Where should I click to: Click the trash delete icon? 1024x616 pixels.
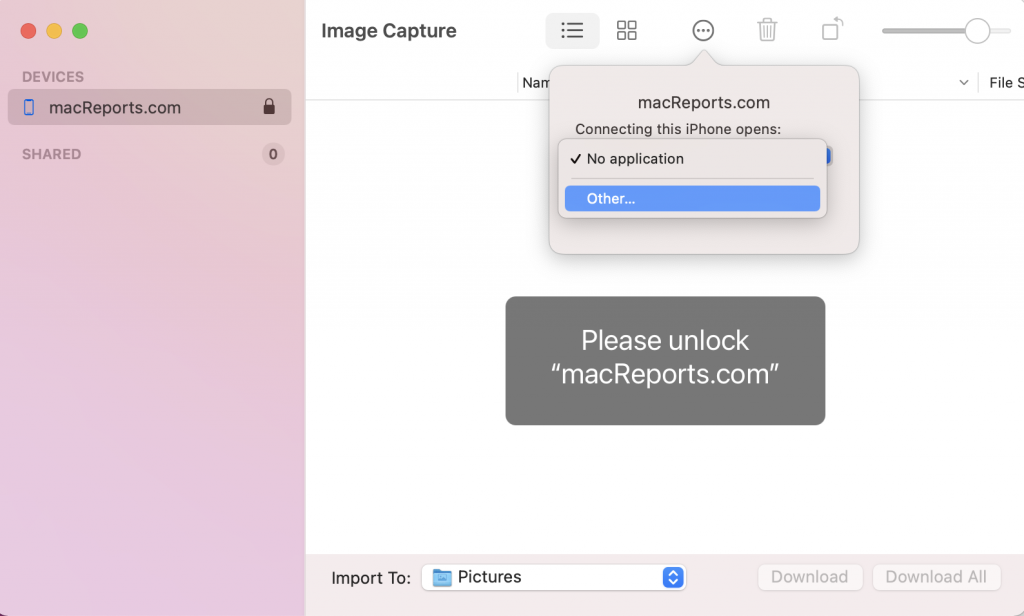pos(767,30)
